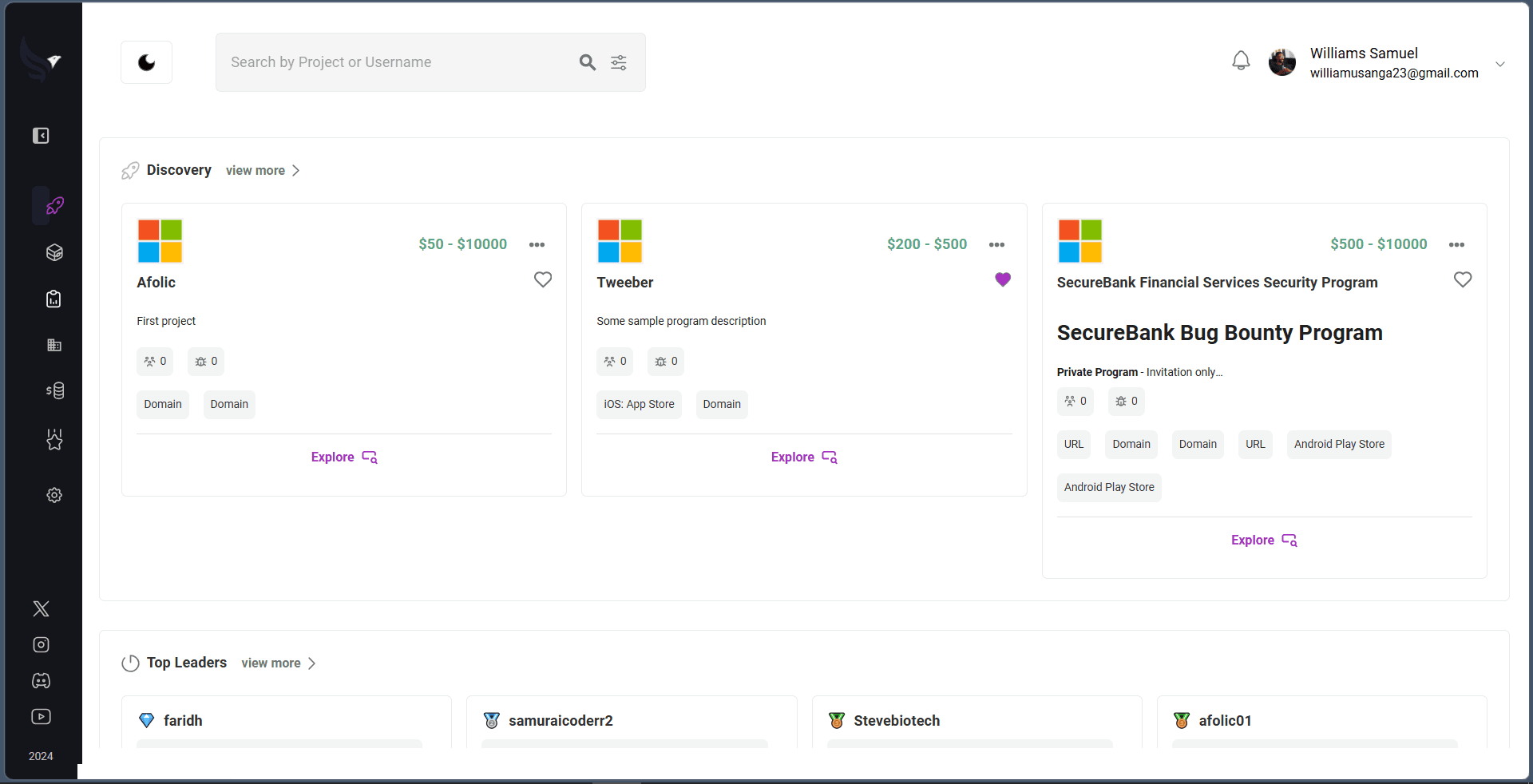Select the iOS: App Store tag
The height and width of the screenshot is (784, 1533).
(x=639, y=404)
